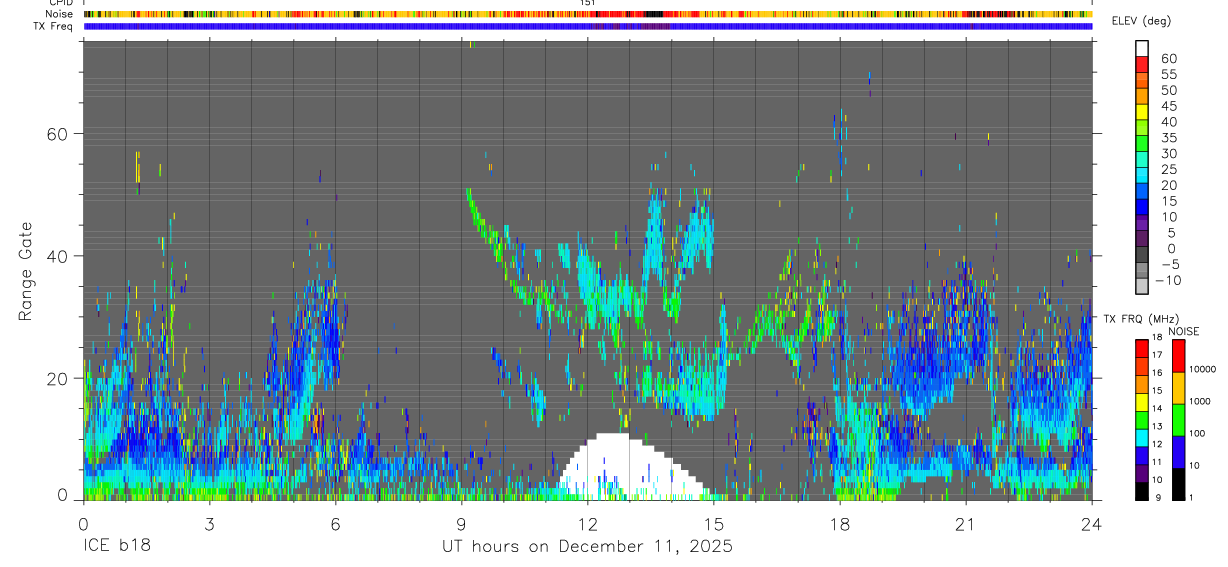This screenshot has width=1228, height=567.
Task: Click the '1' label on NOISE colorbar
Action: (x=1191, y=498)
